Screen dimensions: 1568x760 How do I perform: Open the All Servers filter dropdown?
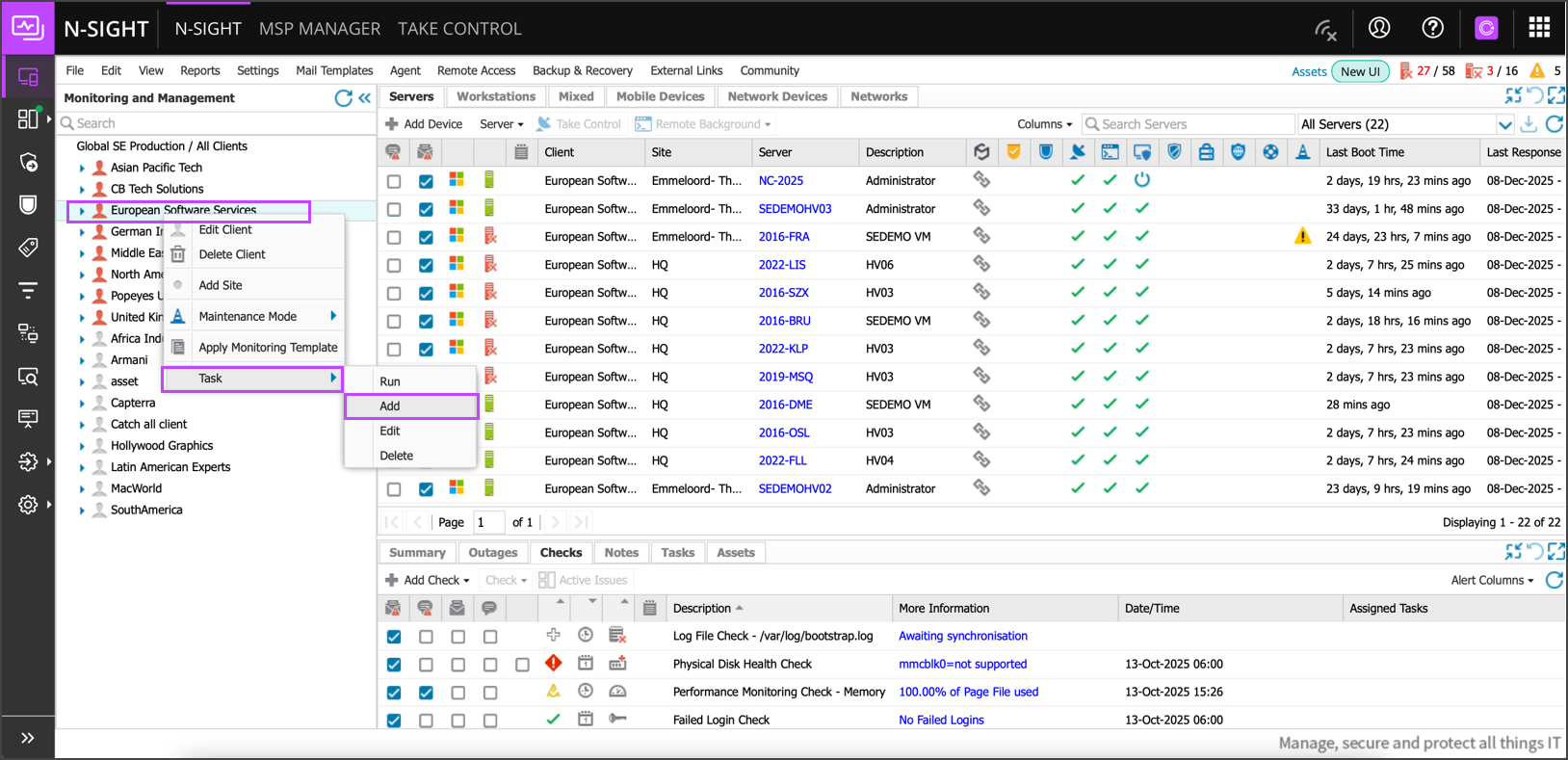pos(1504,124)
